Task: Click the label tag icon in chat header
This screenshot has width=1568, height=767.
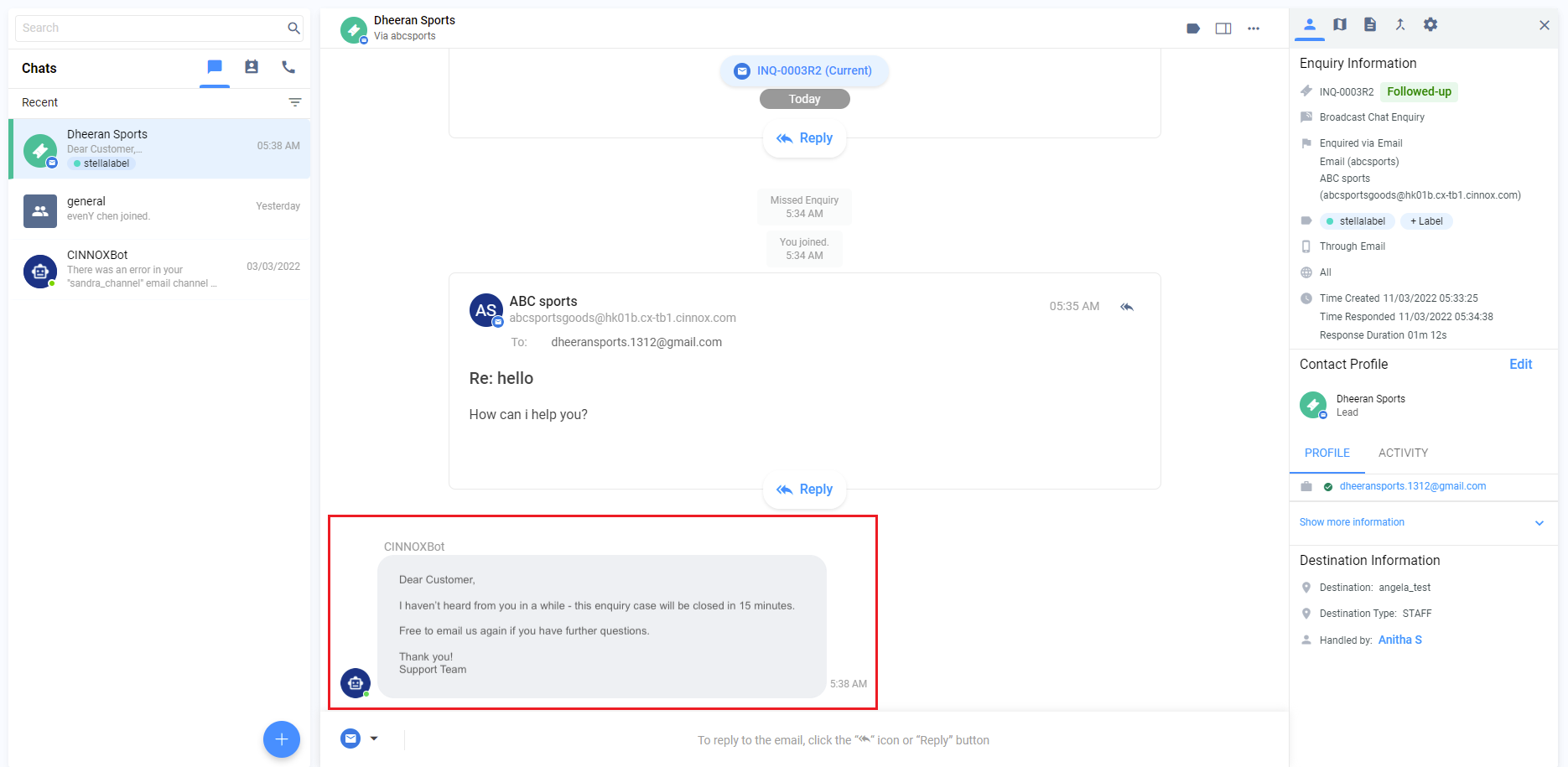Action: [1193, 29]
